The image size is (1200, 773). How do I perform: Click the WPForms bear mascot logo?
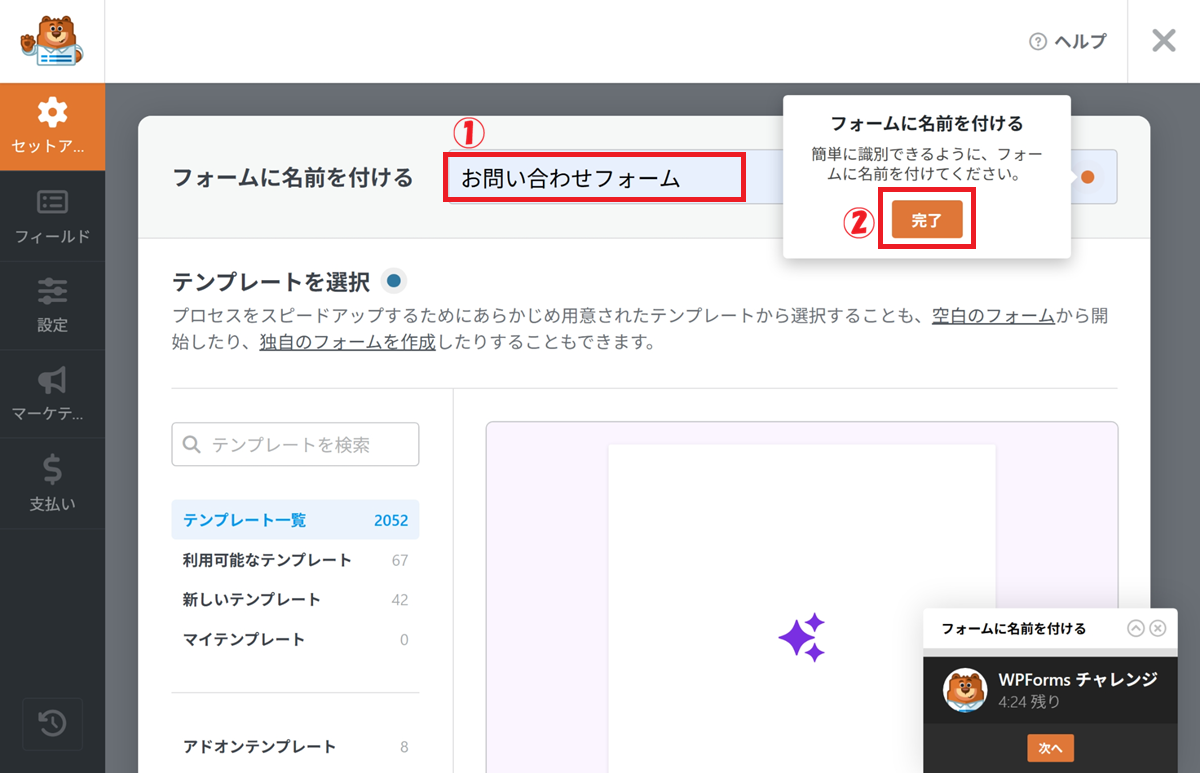coord(52,40)
